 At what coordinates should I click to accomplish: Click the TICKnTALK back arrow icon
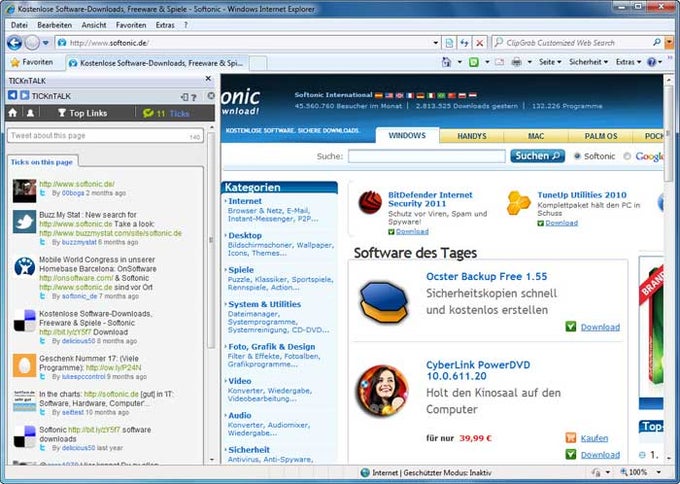coord(13,95)
